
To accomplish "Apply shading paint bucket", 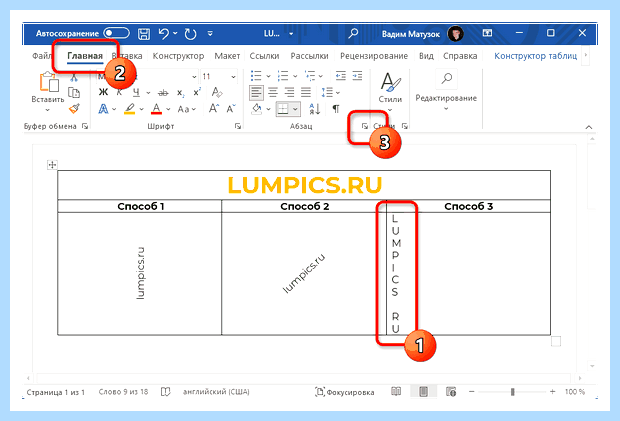I will coord(257,109).
